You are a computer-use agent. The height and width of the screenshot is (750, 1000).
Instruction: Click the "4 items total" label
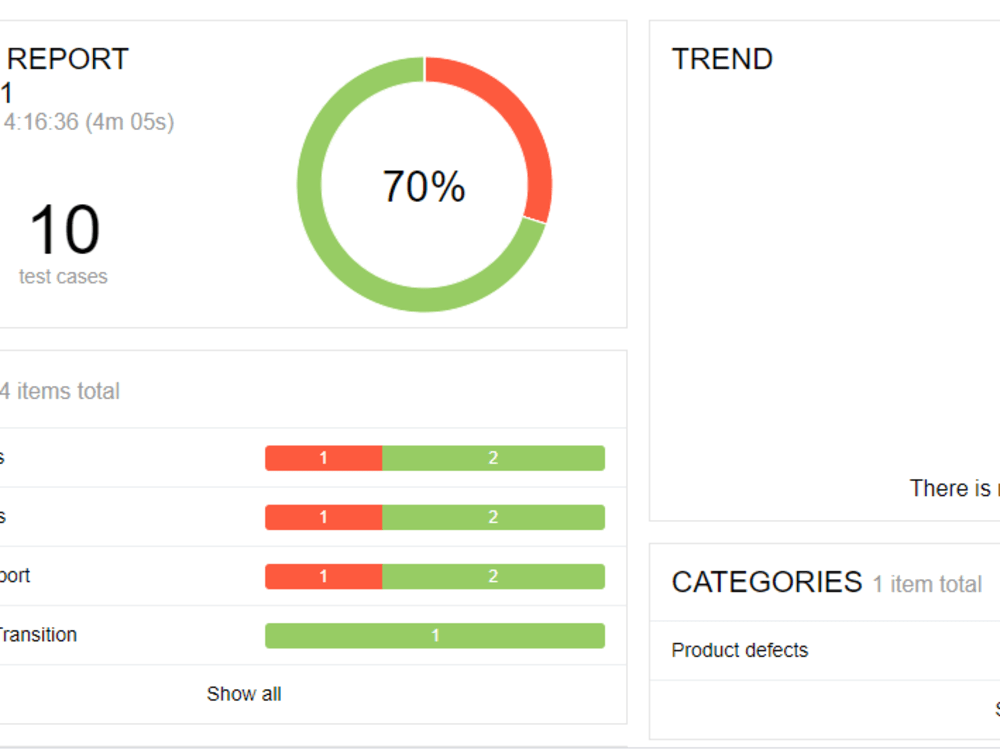60,391
